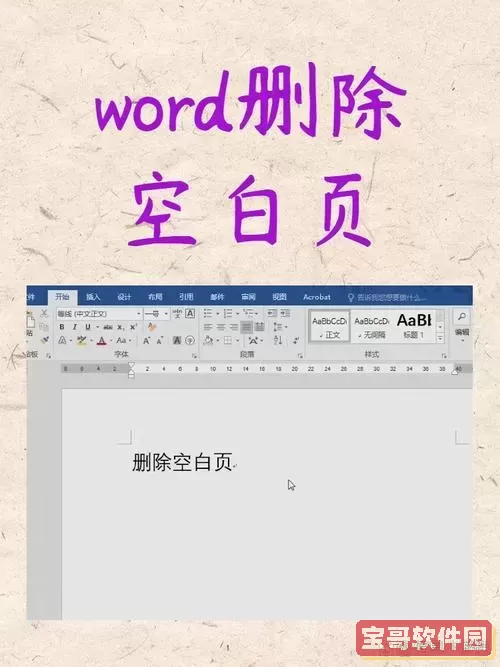The width and height of the screenshot is (500, 667).
Task: Open the Phonetic Guide tool
Action: [x=177, y=314]
